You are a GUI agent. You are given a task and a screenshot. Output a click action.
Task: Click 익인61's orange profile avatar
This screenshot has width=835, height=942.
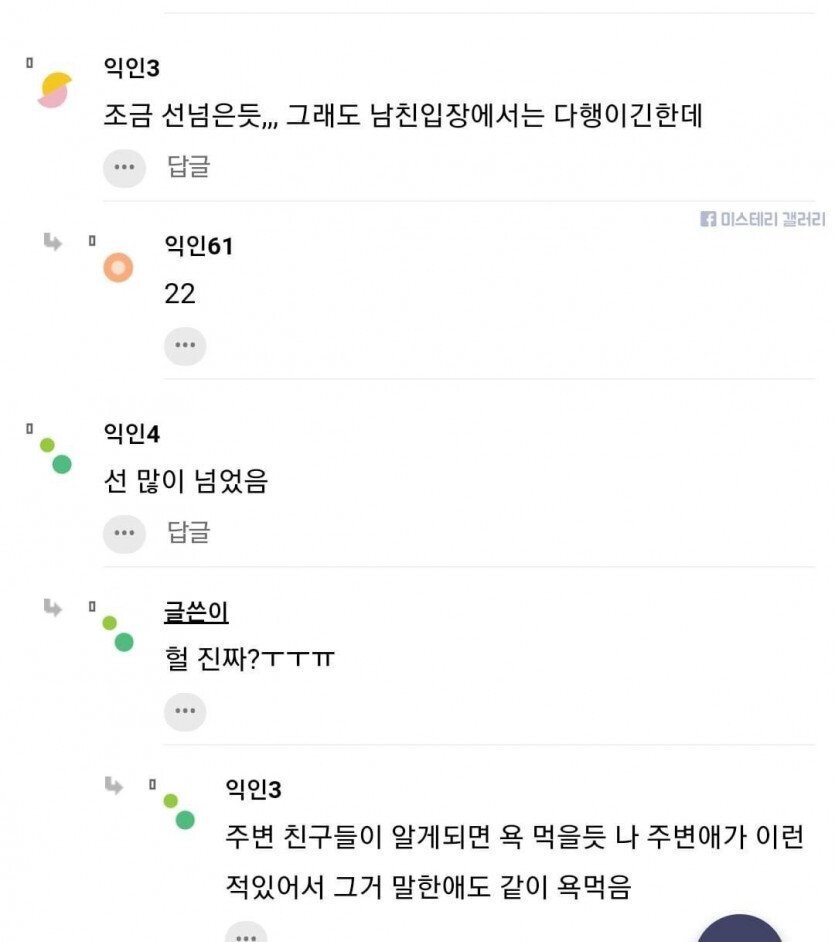click(x=118, y=269)
